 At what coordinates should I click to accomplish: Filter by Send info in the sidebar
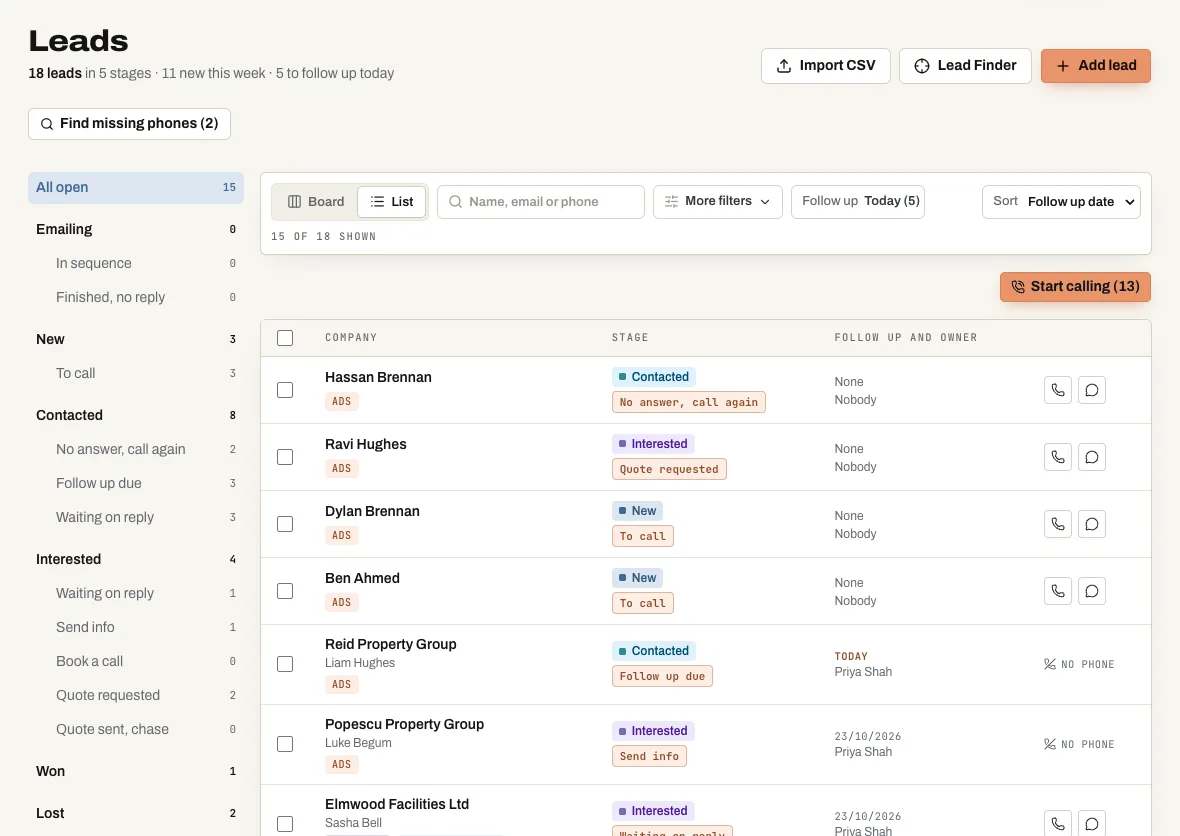pyautogui.click(x=135, y=627)
